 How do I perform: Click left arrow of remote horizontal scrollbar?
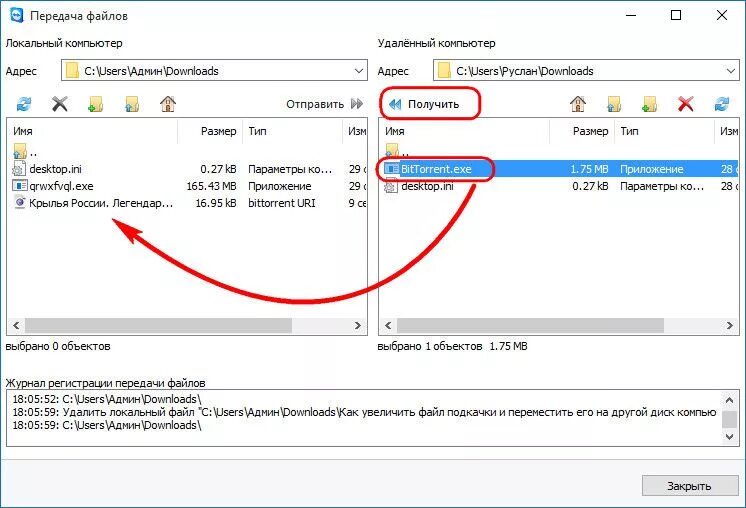[x=388, y=326]
